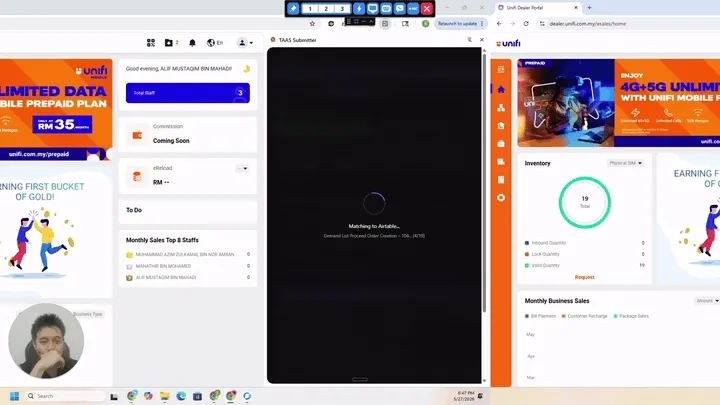The image size is (720, 405).
Task: Click the taskbar Search box
Action: 65,396
